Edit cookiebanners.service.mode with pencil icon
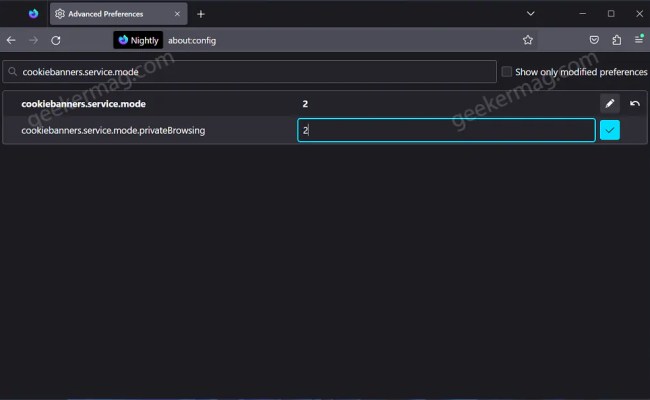Image resolution: width=650 pixels, height=400 pixels. pos(610,104)
